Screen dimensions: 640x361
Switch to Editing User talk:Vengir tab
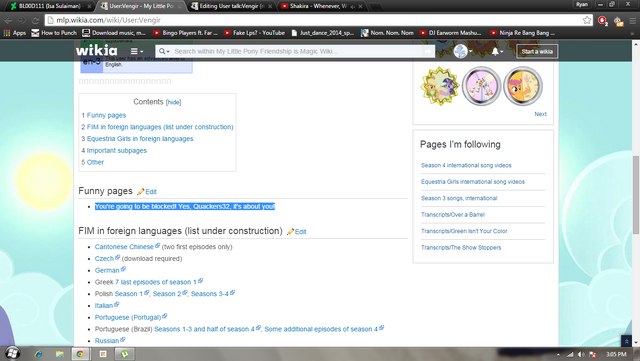[231, 6]
